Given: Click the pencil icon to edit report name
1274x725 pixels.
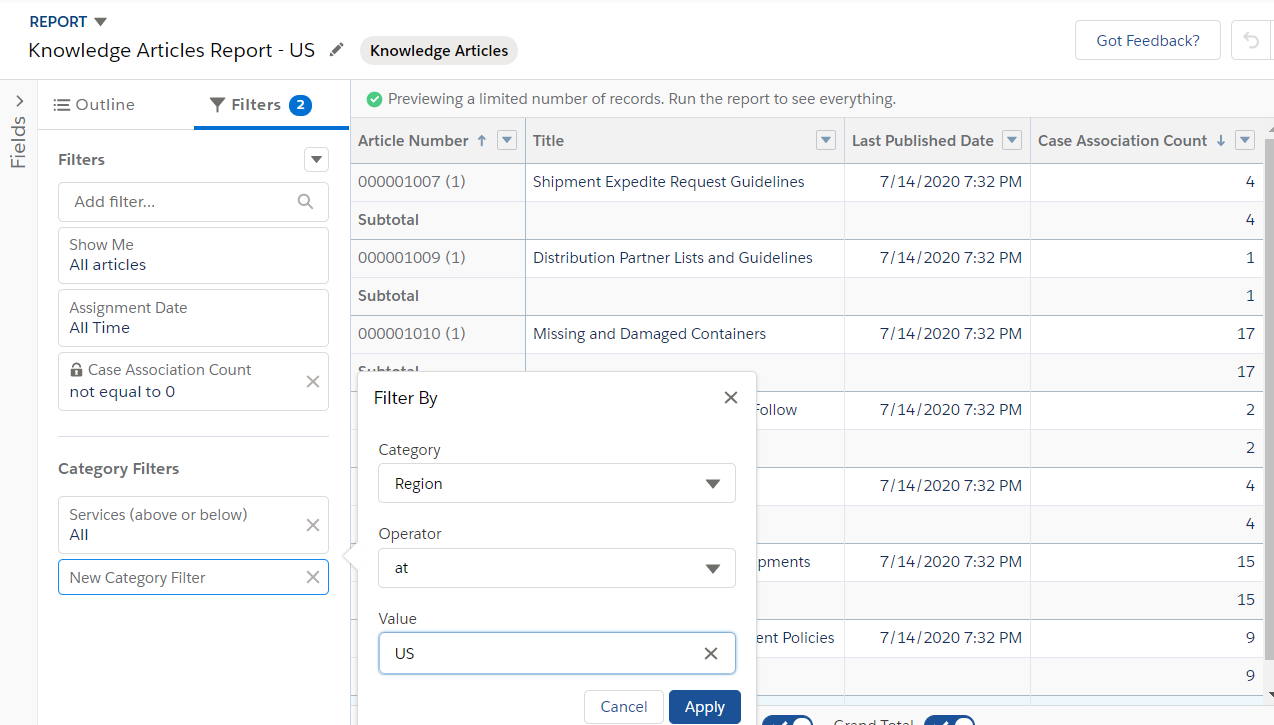Looking at the screenshot, I should click(x=337, y=50).
